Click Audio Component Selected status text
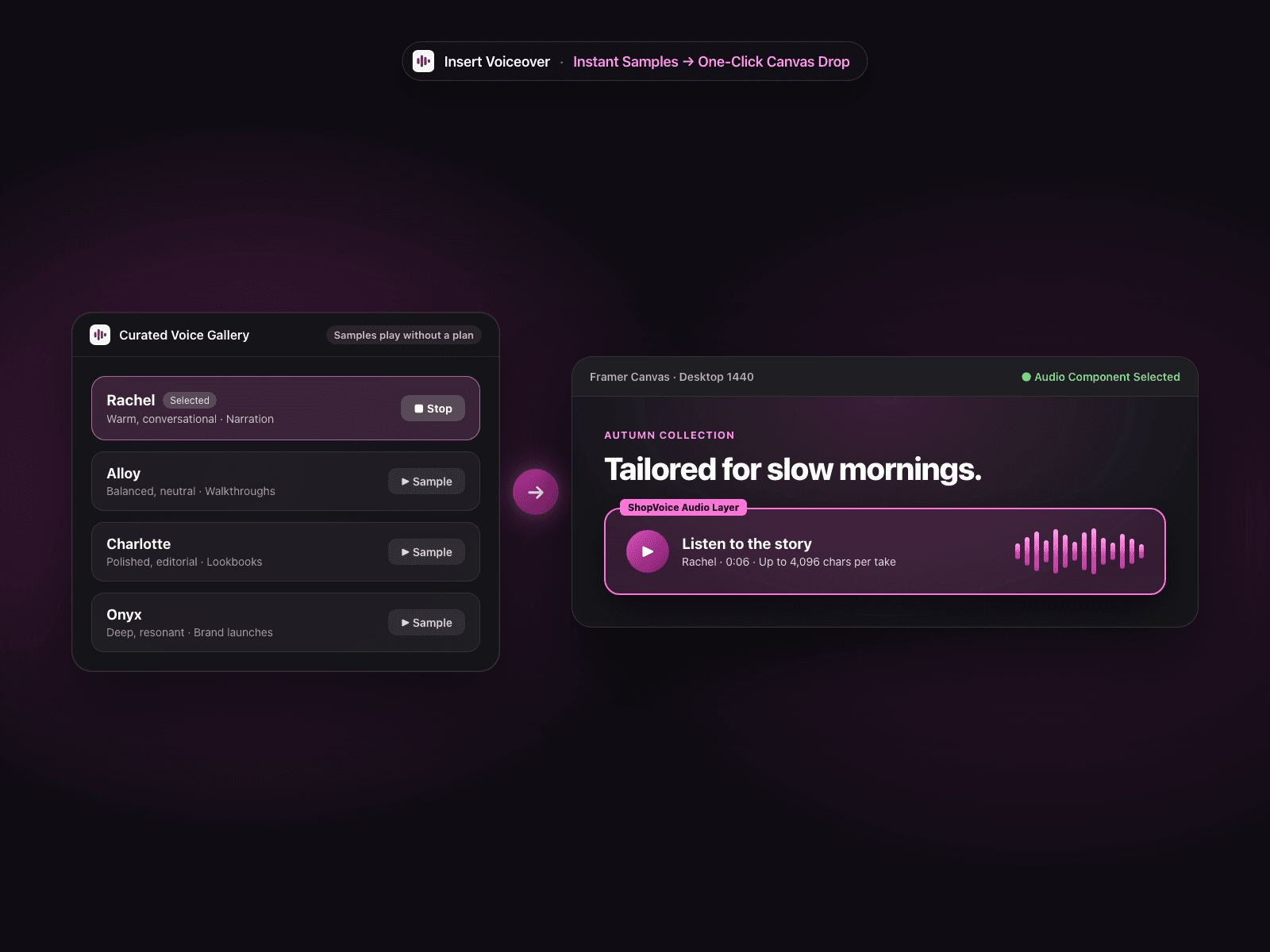This screenshot has height=952, width=1270. click(x=1107, y=377)
